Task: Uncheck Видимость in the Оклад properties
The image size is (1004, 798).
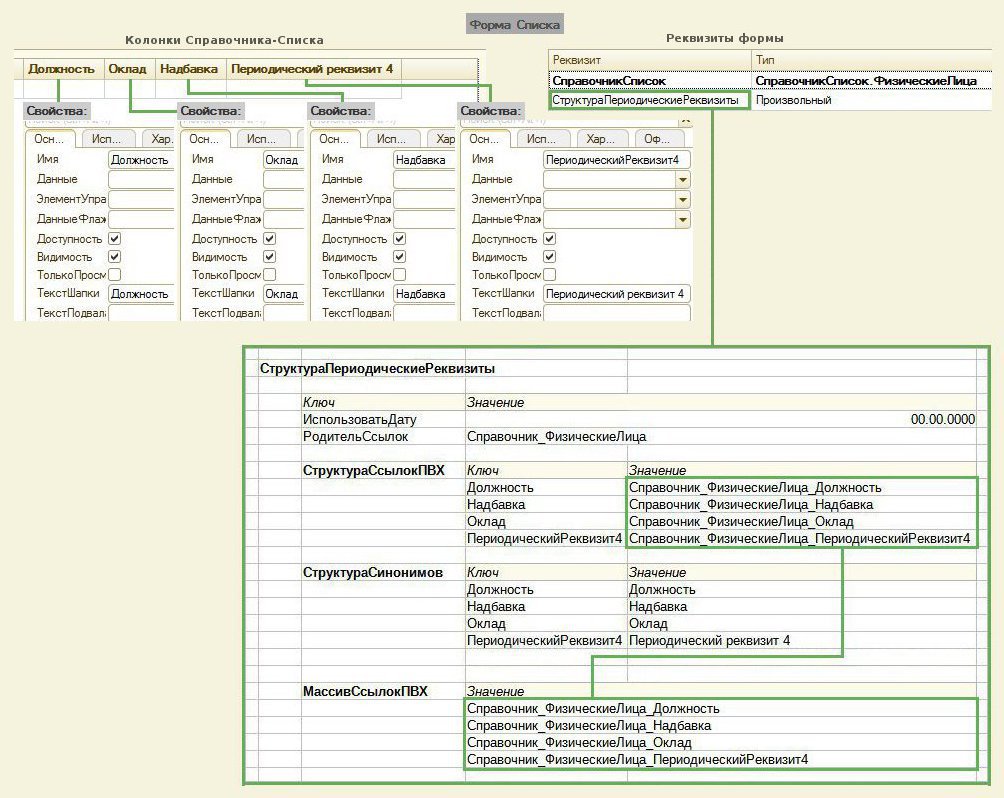Action: click(x=269, y=257)
